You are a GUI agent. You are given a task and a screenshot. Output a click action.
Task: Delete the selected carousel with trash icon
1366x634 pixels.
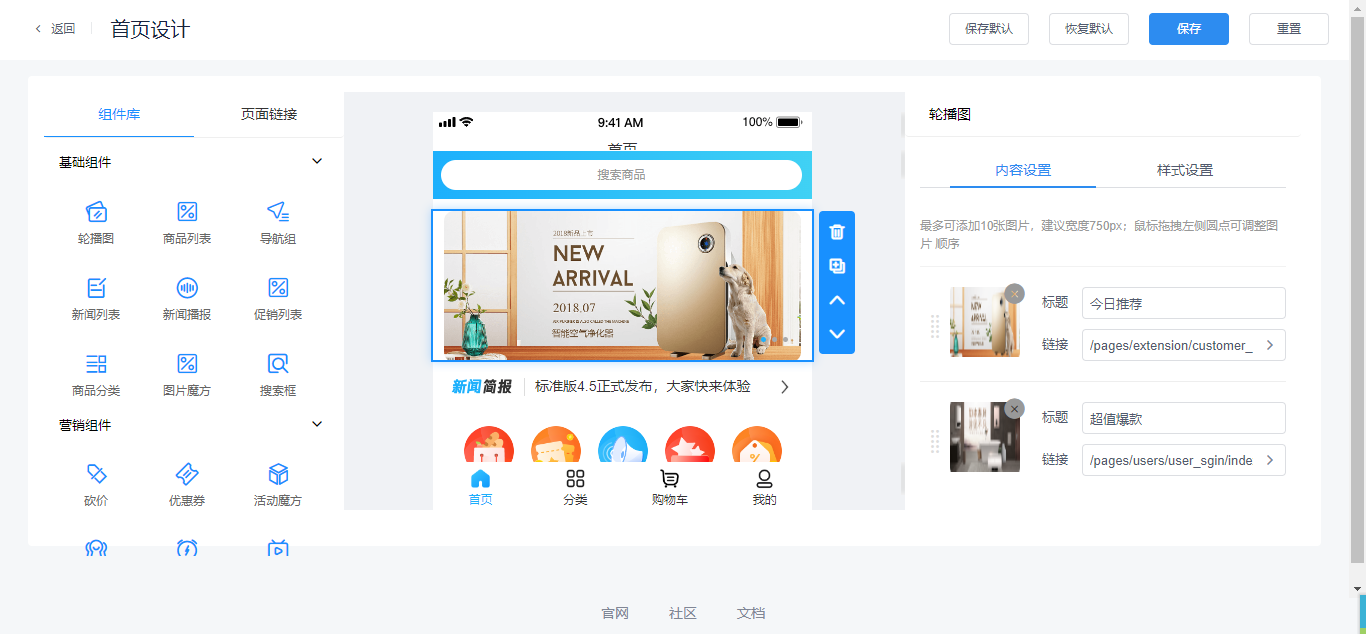837,232
